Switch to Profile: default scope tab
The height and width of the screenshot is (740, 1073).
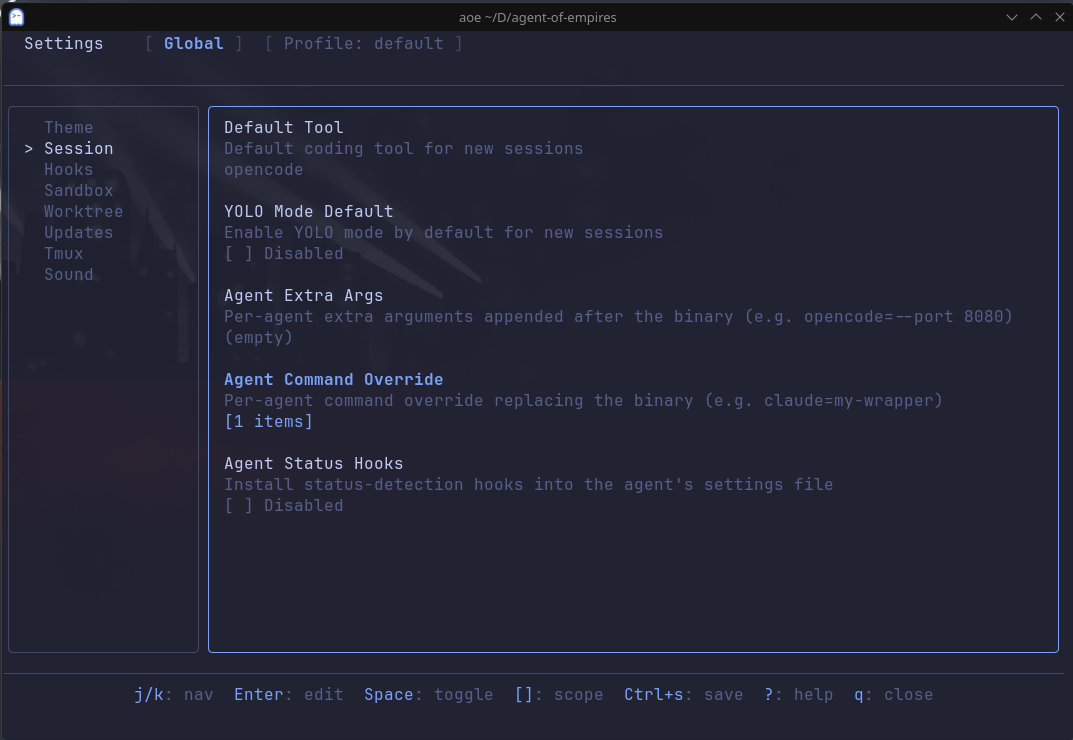coord(363,43)
